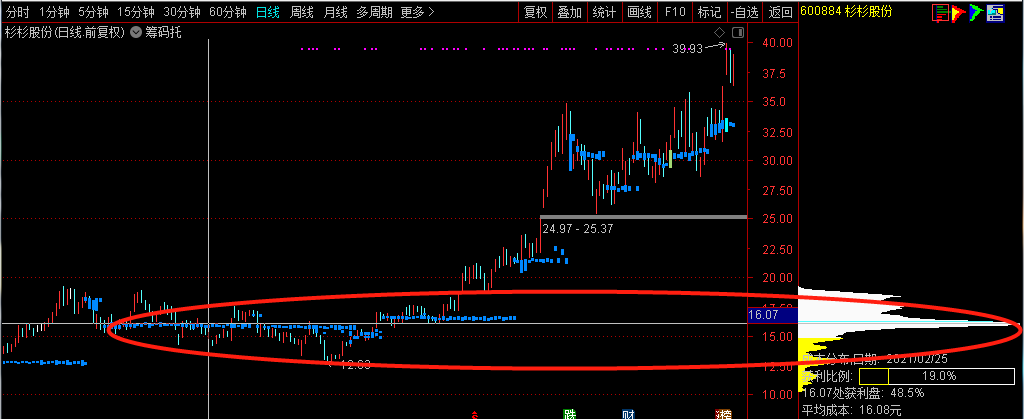Select the 15分钟 period
This screenshot has width=1024, height=419.
[x=136, y=12]
